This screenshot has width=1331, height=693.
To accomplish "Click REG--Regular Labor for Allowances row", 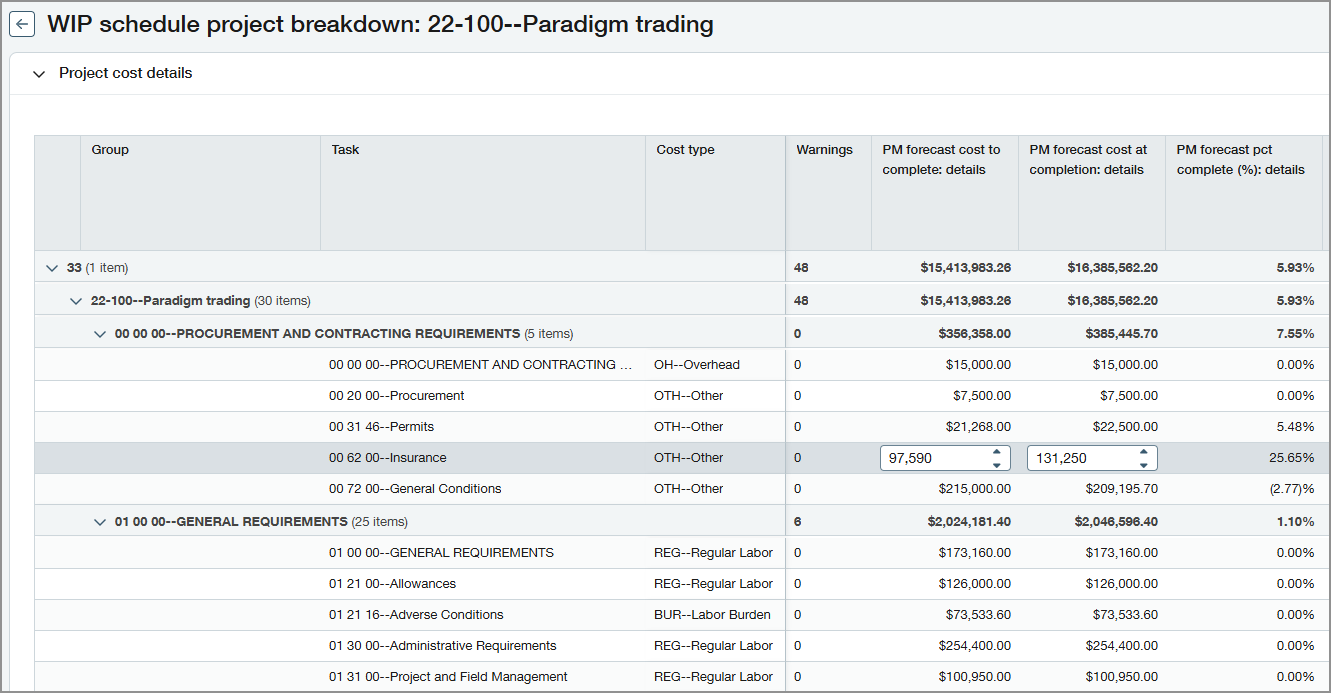I will [714, 584].
